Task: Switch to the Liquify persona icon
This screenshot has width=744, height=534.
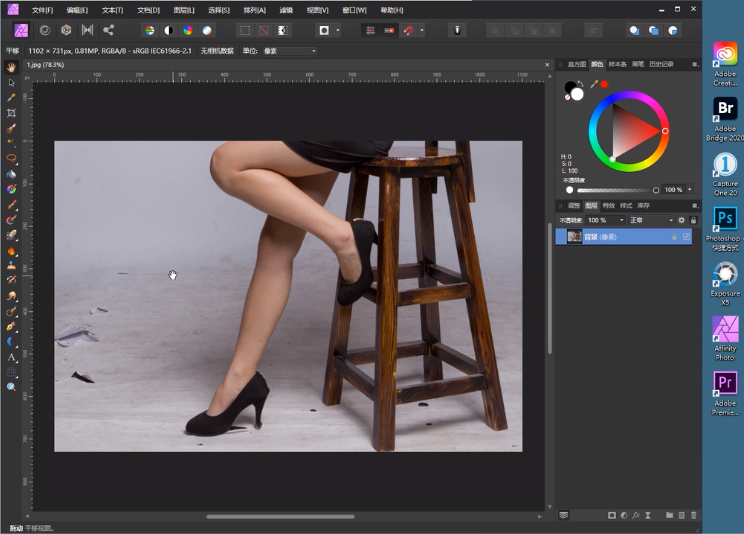Action: [x=44, y=30]
